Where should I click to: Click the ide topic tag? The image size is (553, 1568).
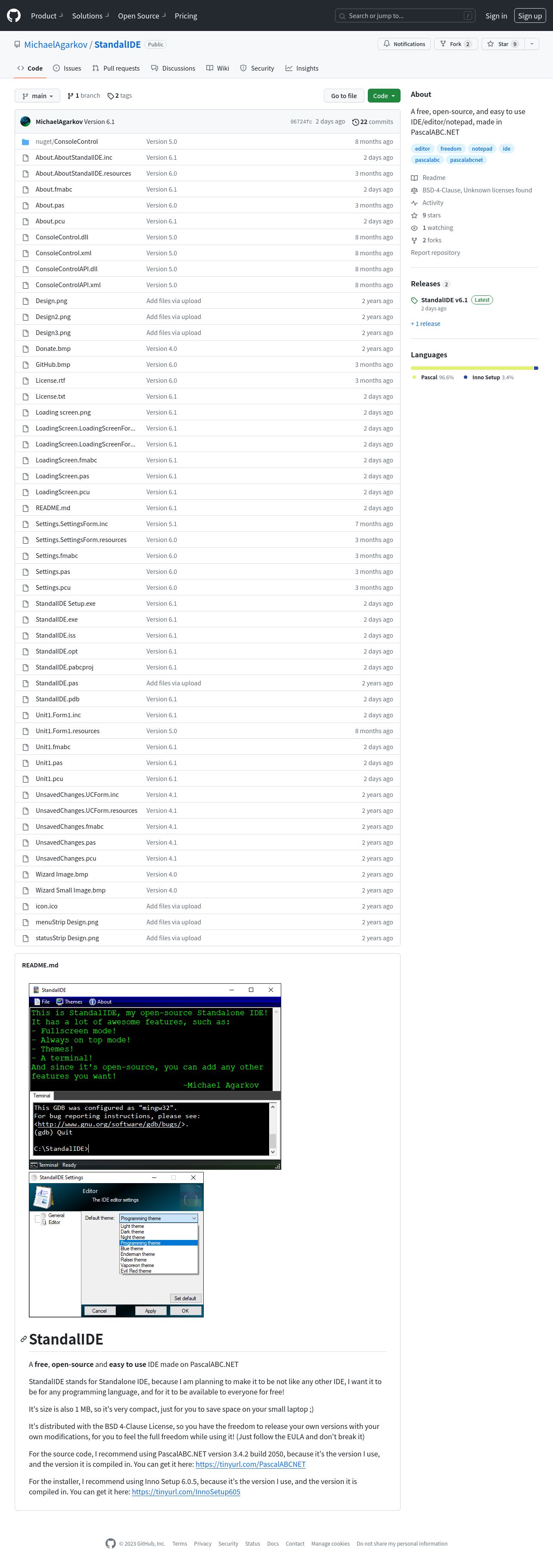pyautogui.click(x=506, y=149)
